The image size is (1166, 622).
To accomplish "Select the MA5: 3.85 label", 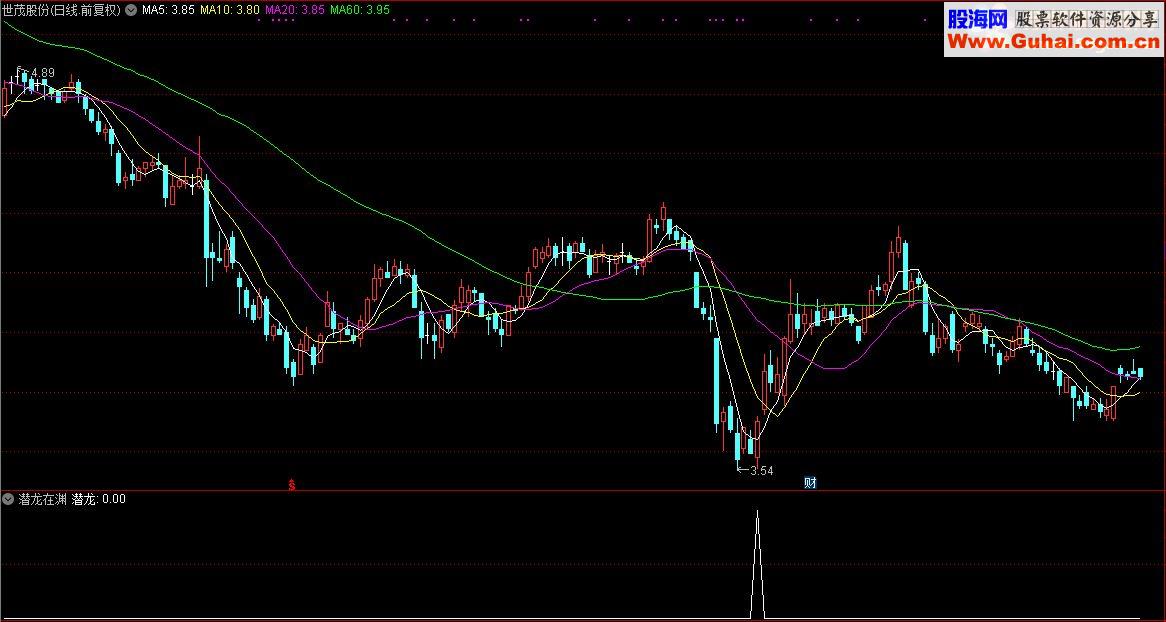I will coord(168,10).
